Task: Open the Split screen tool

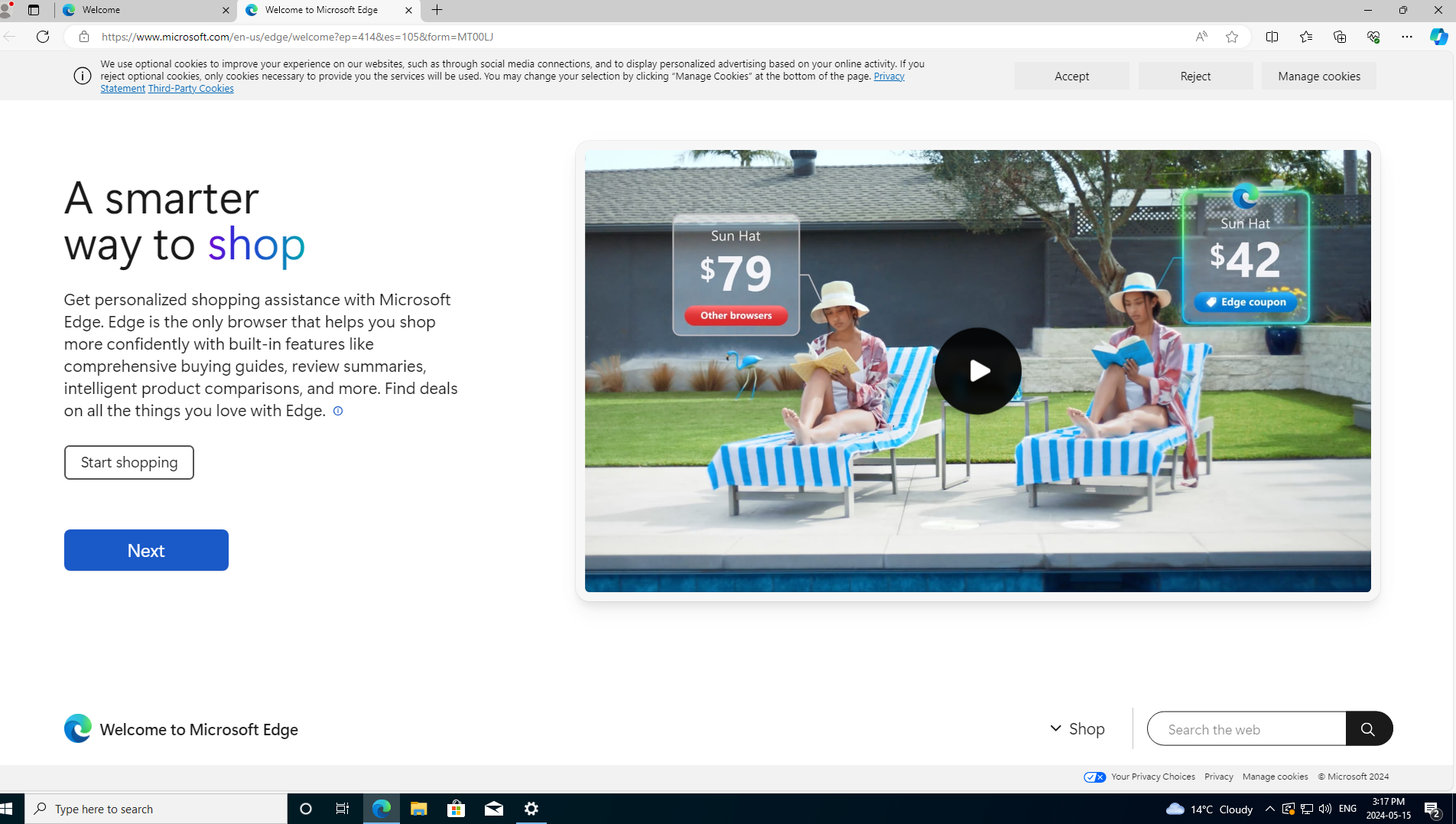Action: [1272, 37]
